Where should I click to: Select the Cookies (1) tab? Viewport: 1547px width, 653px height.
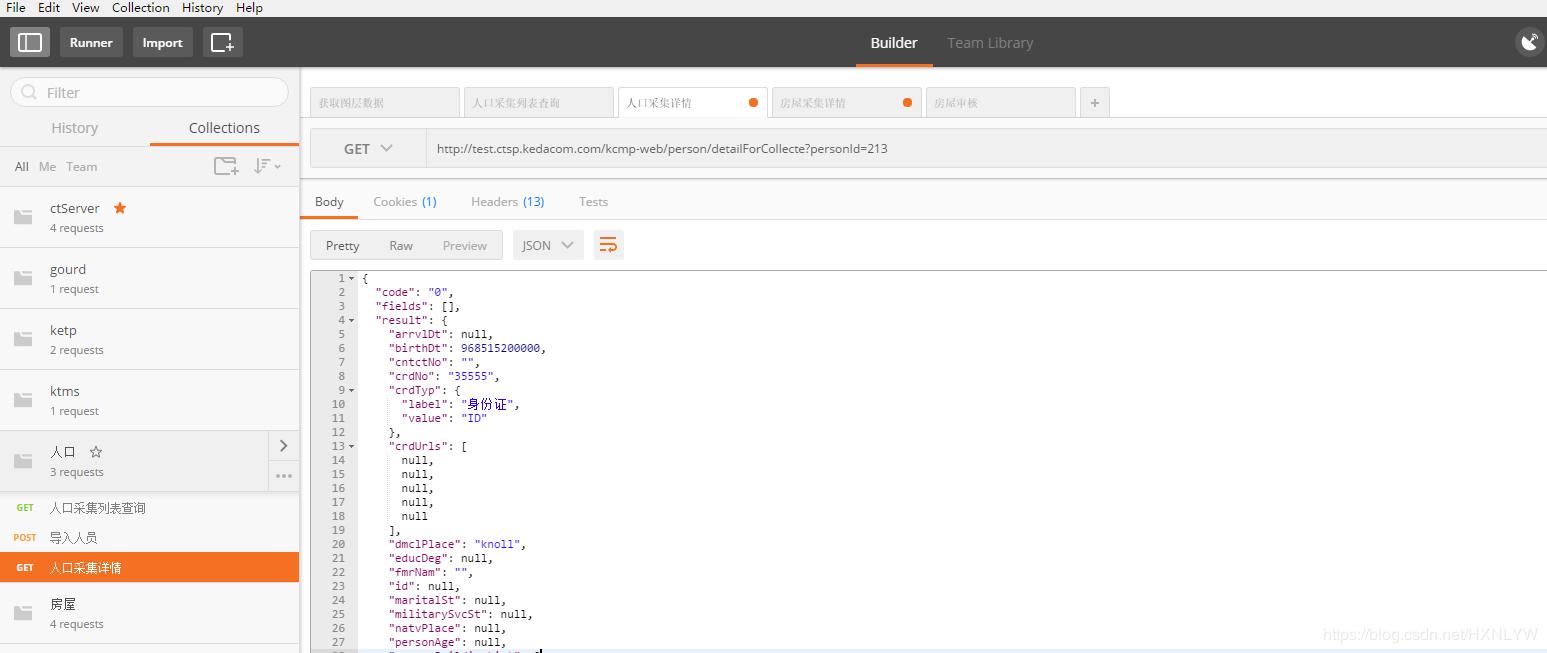pos(405,201)
